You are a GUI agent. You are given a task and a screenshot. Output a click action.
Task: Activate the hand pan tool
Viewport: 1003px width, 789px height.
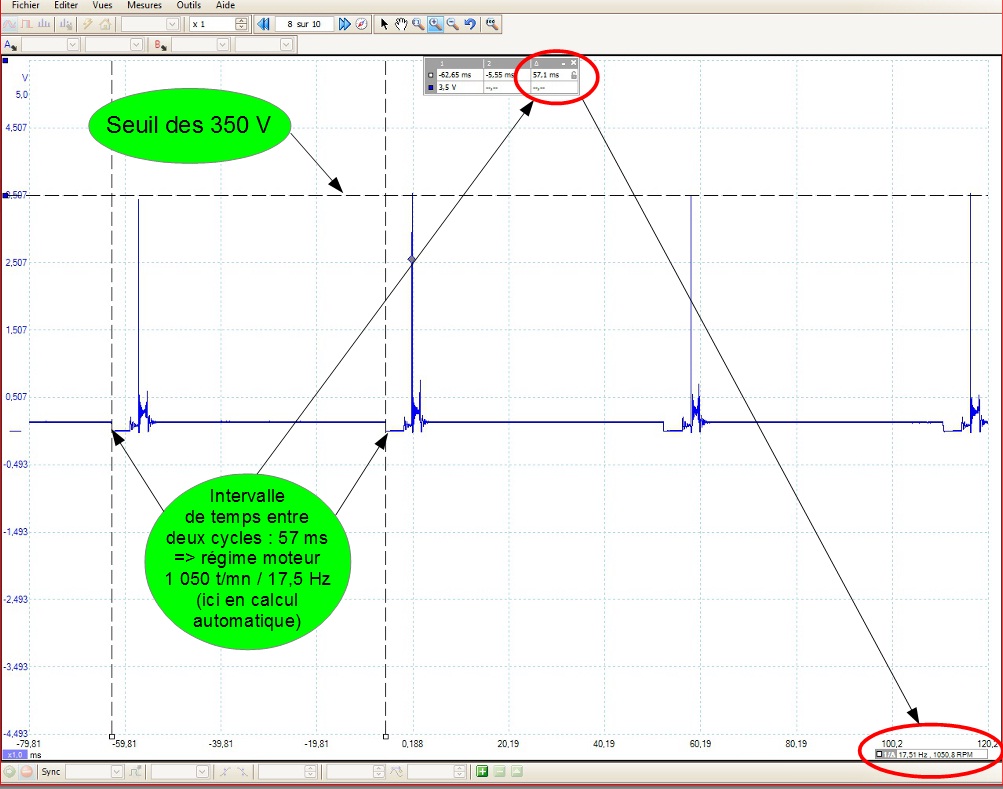pos(401,24)
